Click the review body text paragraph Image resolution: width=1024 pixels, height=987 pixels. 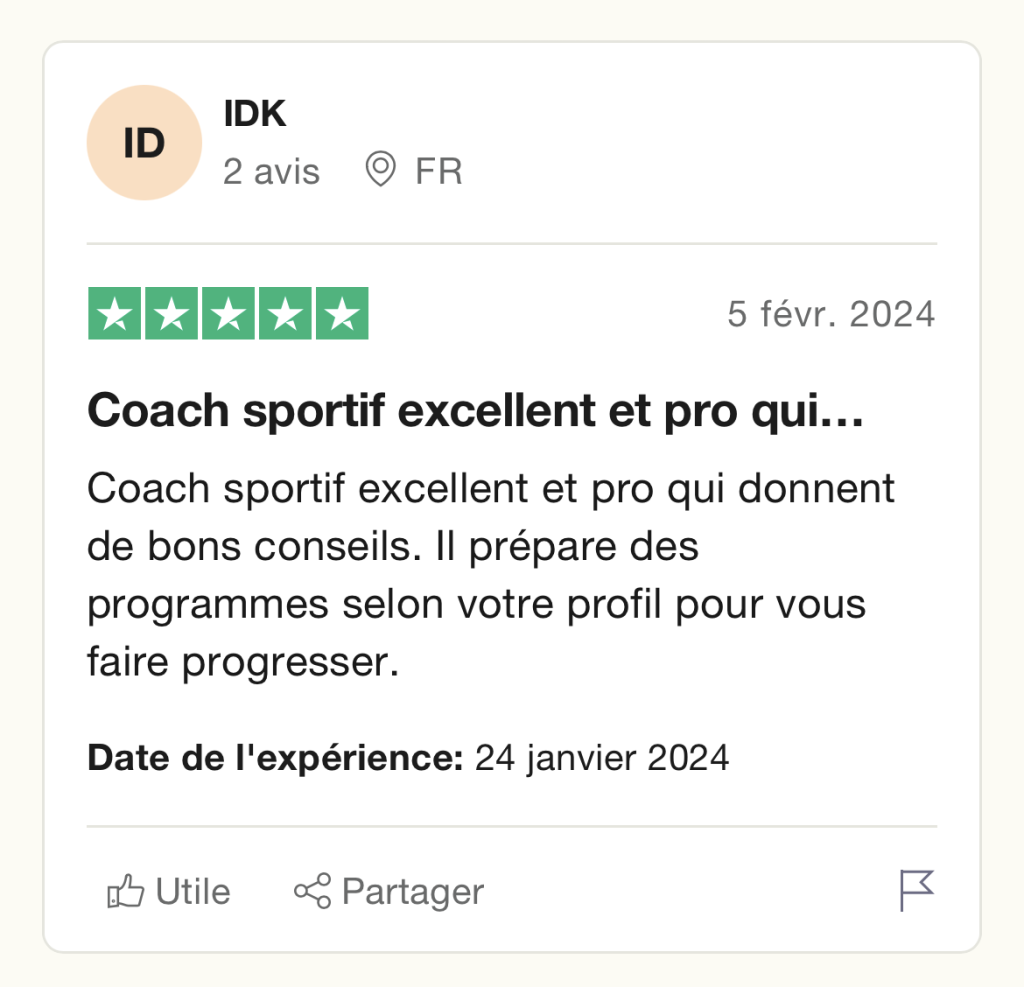[490, 575]
